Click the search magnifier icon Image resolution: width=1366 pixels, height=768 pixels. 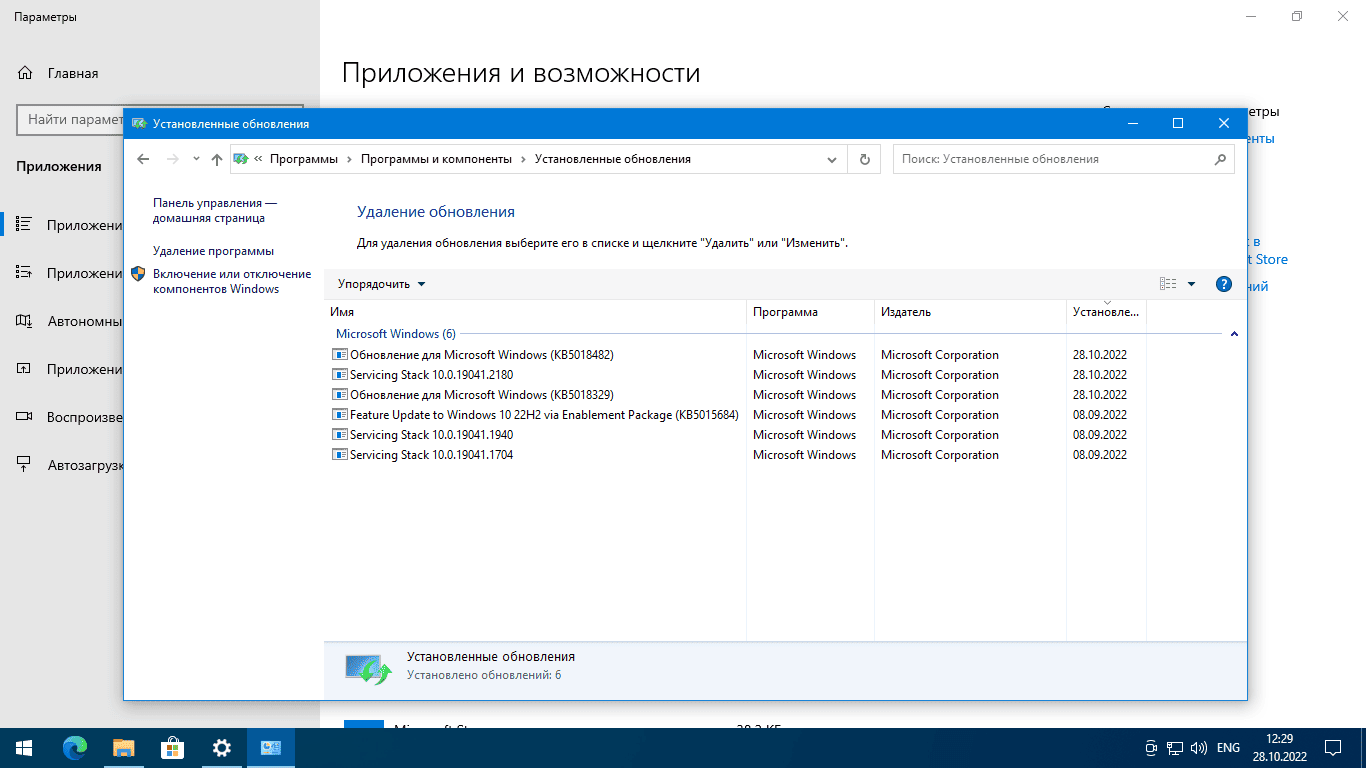[1220, 159]
